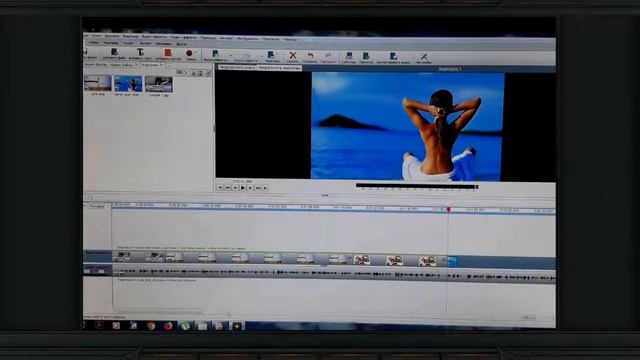
Task: Open Options with the wrench icon
Action: [x=424, y=58]
